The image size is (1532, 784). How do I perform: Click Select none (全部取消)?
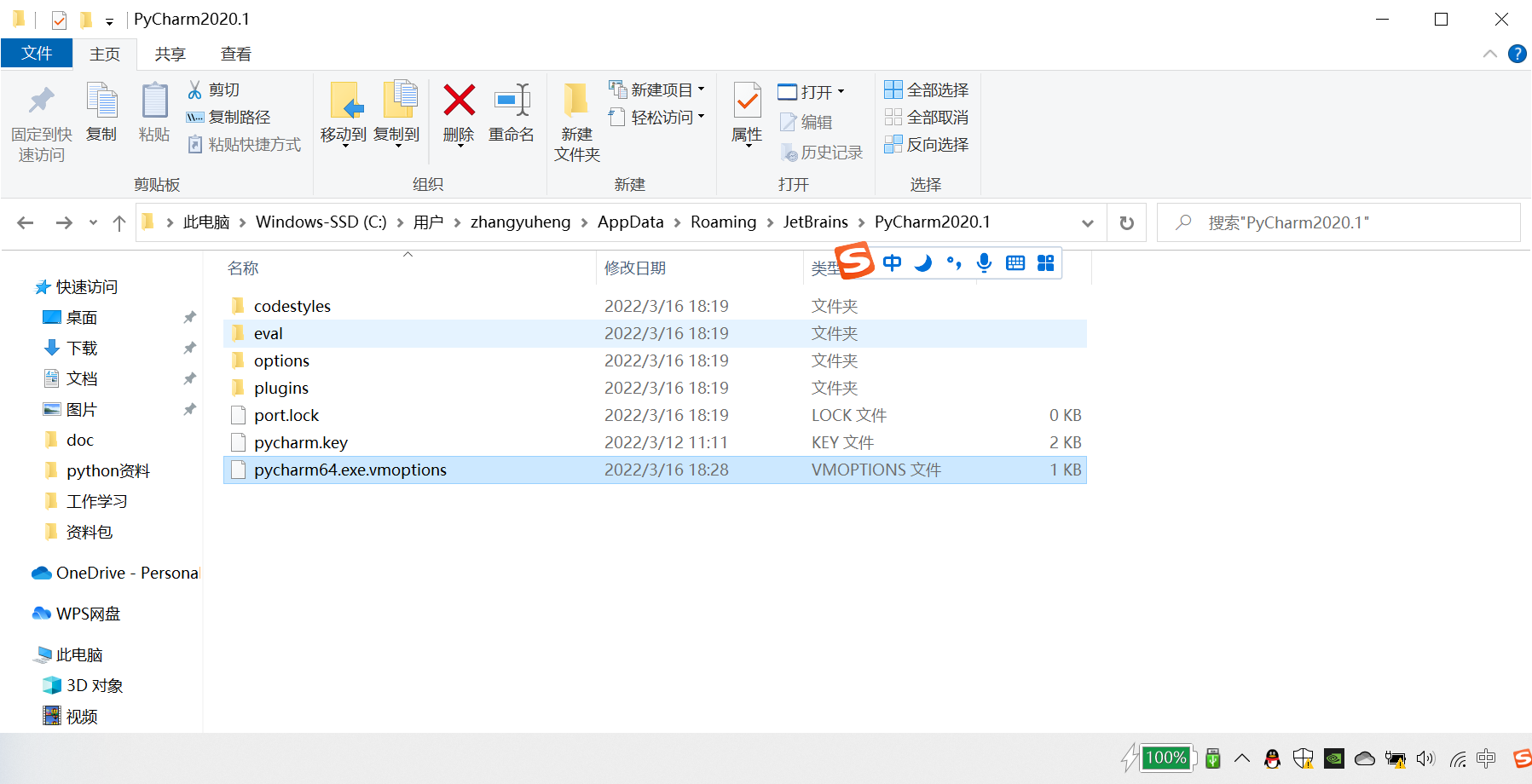[927, 117]
